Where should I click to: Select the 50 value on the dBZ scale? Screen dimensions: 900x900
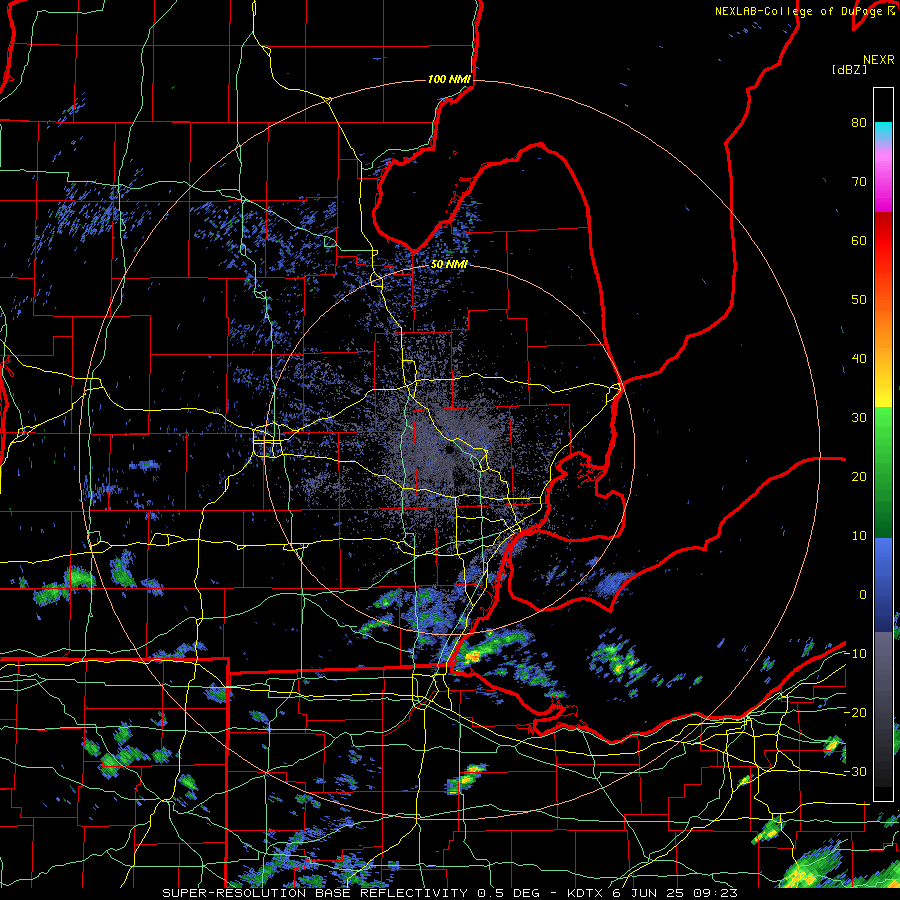pyautogui.click(x=859, y=300)
